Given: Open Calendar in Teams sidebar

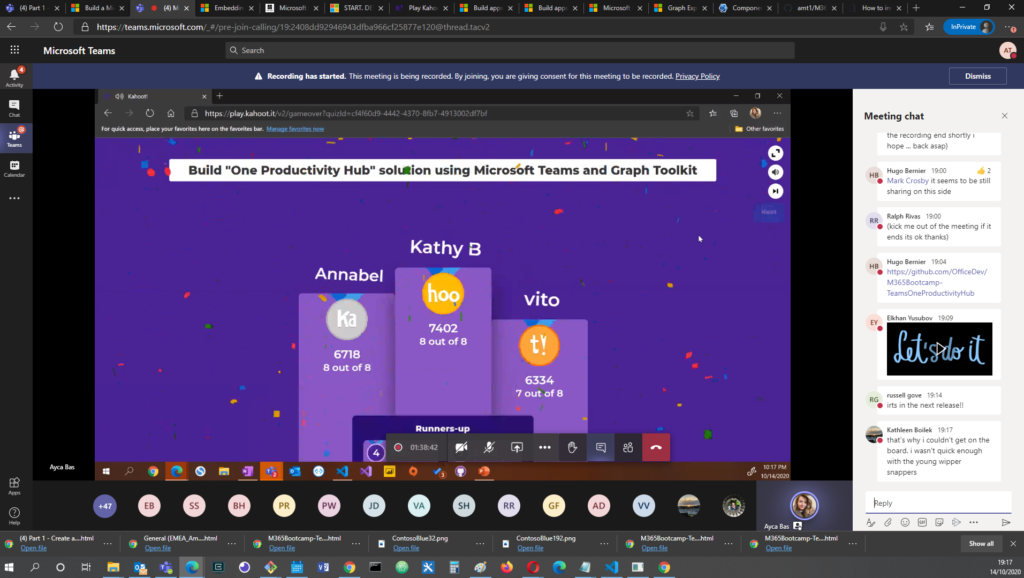Looking at the screenshot, I should pyautogui.click(x=14, y=168).
